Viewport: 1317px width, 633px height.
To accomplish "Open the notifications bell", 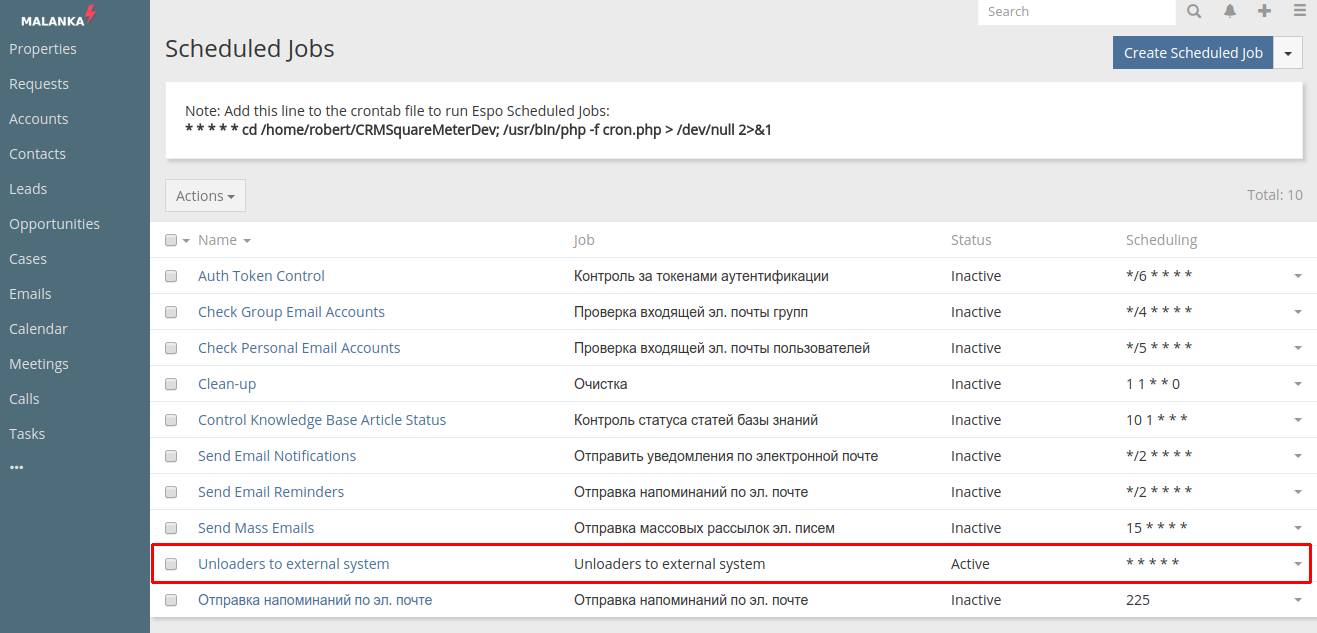I will [1230, 11].
